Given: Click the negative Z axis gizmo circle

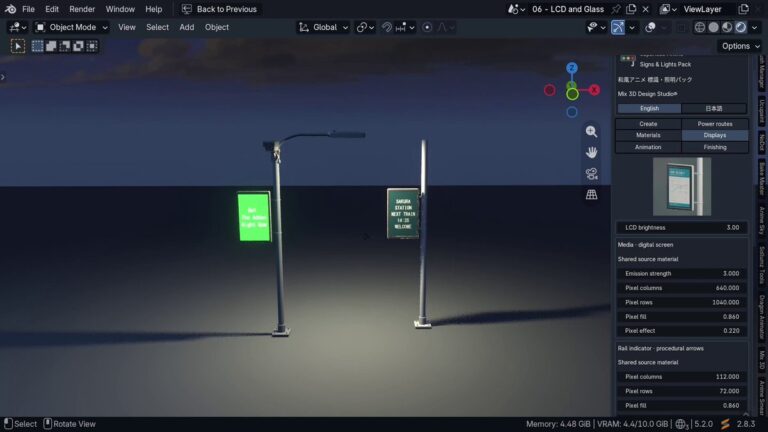Looking at the screenshot, I should tap(572, 112).
